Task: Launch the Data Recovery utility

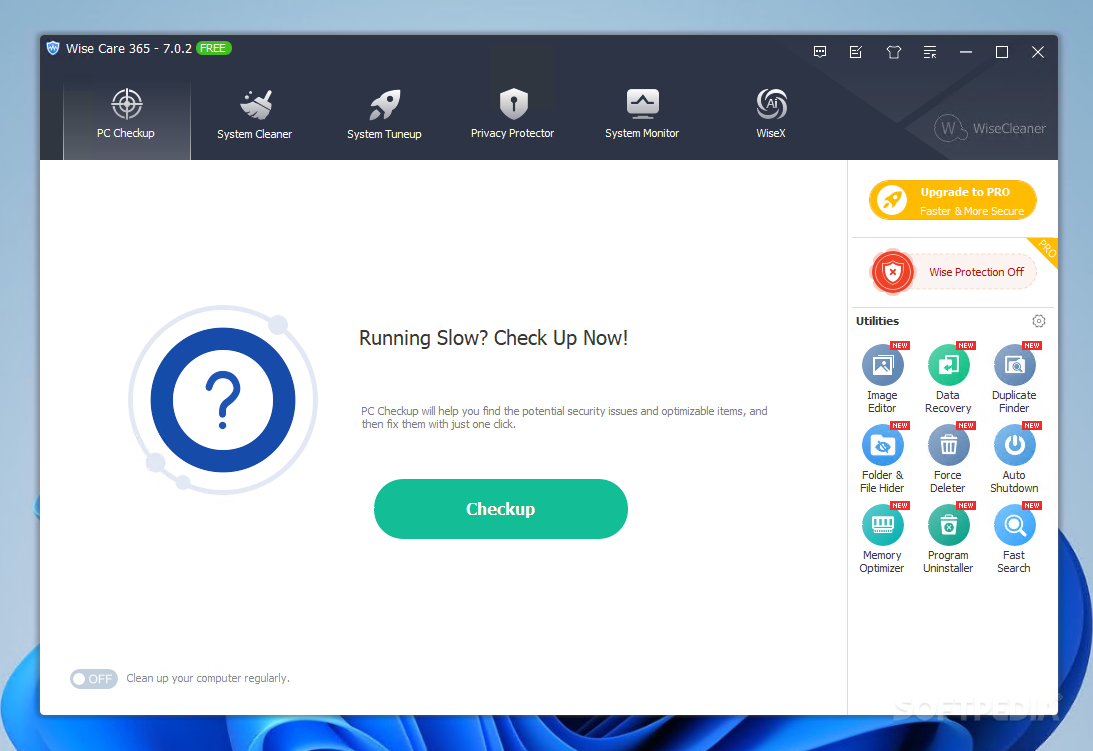Action: coord(948,379)
